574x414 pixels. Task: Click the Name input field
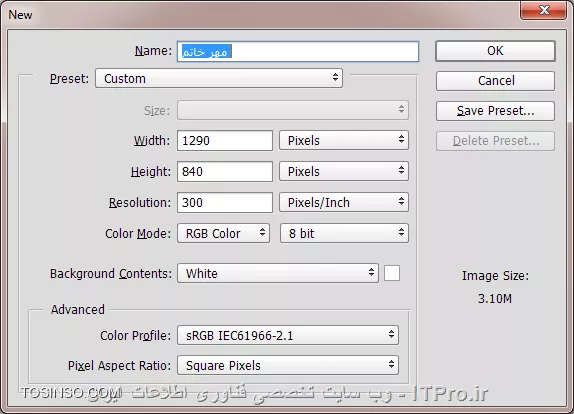[x=298, y=52]
